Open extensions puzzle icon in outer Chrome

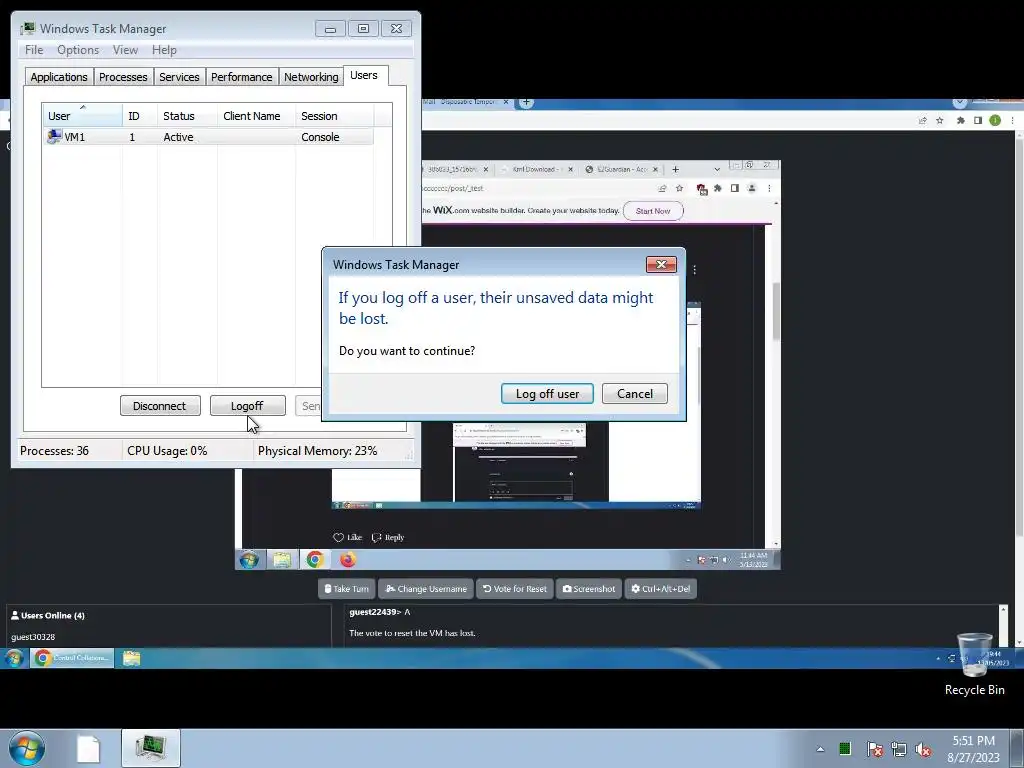(x=961, y=120)
